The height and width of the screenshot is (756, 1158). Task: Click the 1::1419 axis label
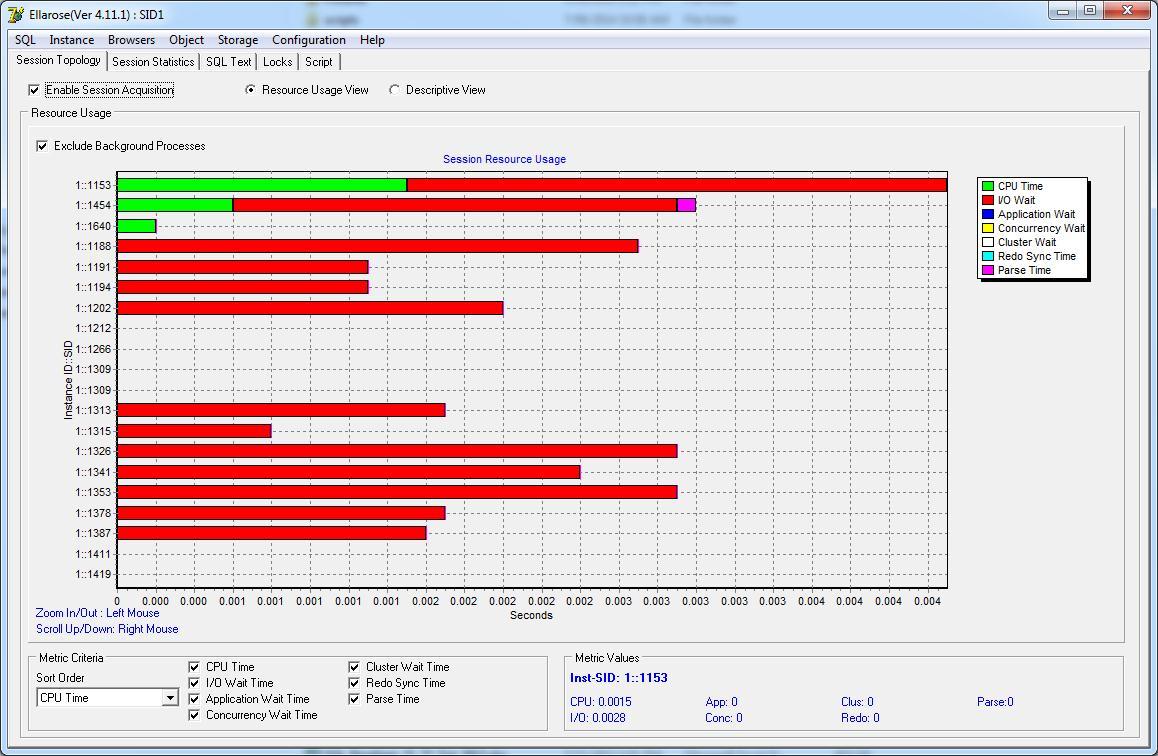coord(93,574)
